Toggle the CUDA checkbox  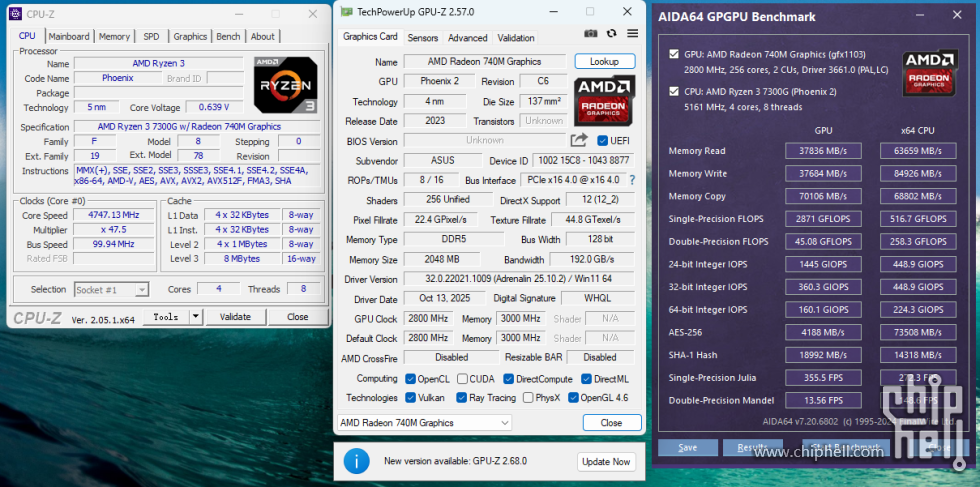(x=462, y=379)
